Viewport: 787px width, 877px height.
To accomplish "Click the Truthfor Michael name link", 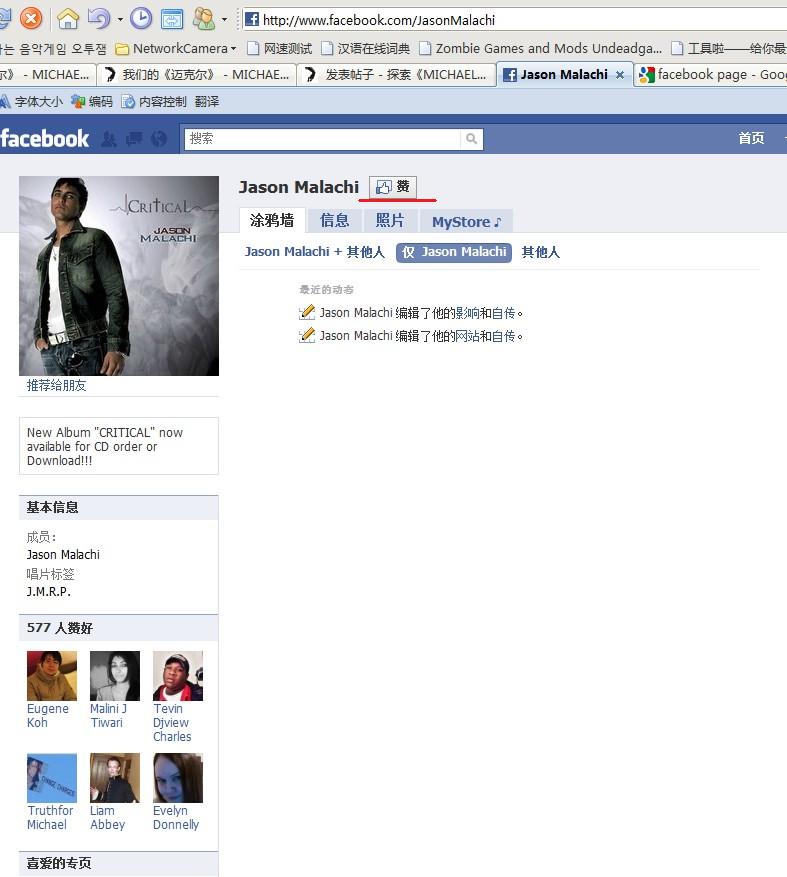I will tap(50, 818).
